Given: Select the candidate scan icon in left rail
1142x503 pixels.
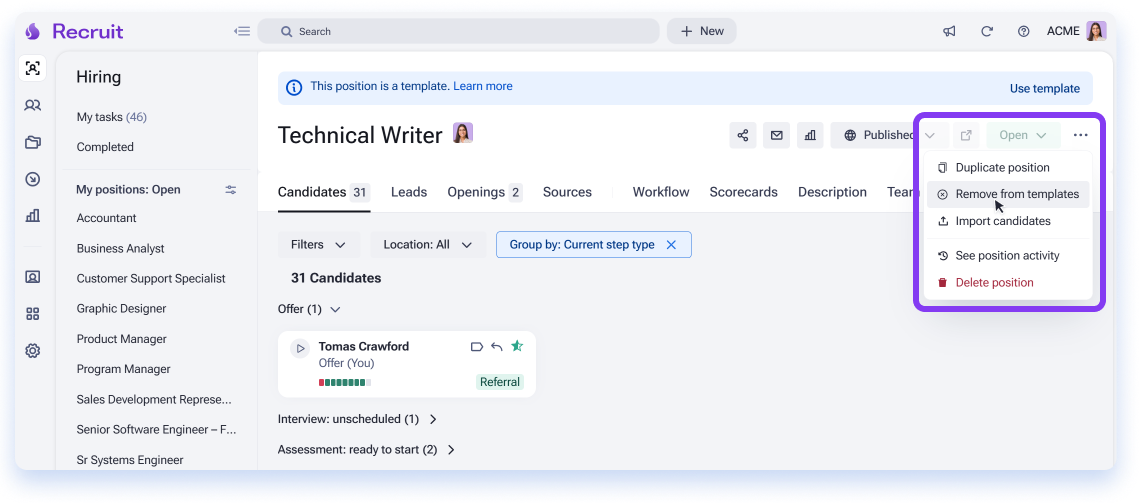Looking at the screenshot, I should click(x=32, y=68).
